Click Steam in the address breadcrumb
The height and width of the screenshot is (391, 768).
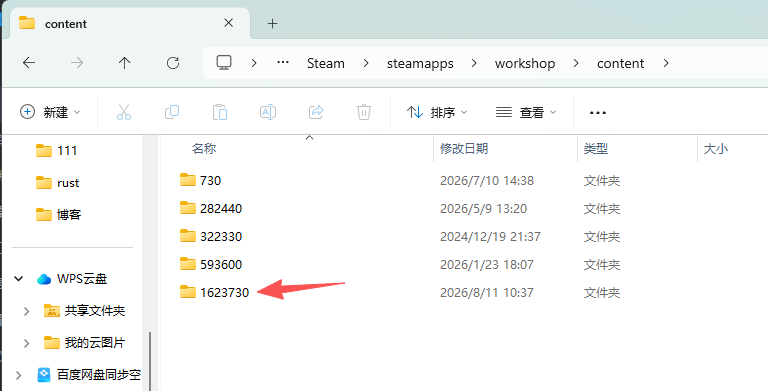tap(326, 63)
